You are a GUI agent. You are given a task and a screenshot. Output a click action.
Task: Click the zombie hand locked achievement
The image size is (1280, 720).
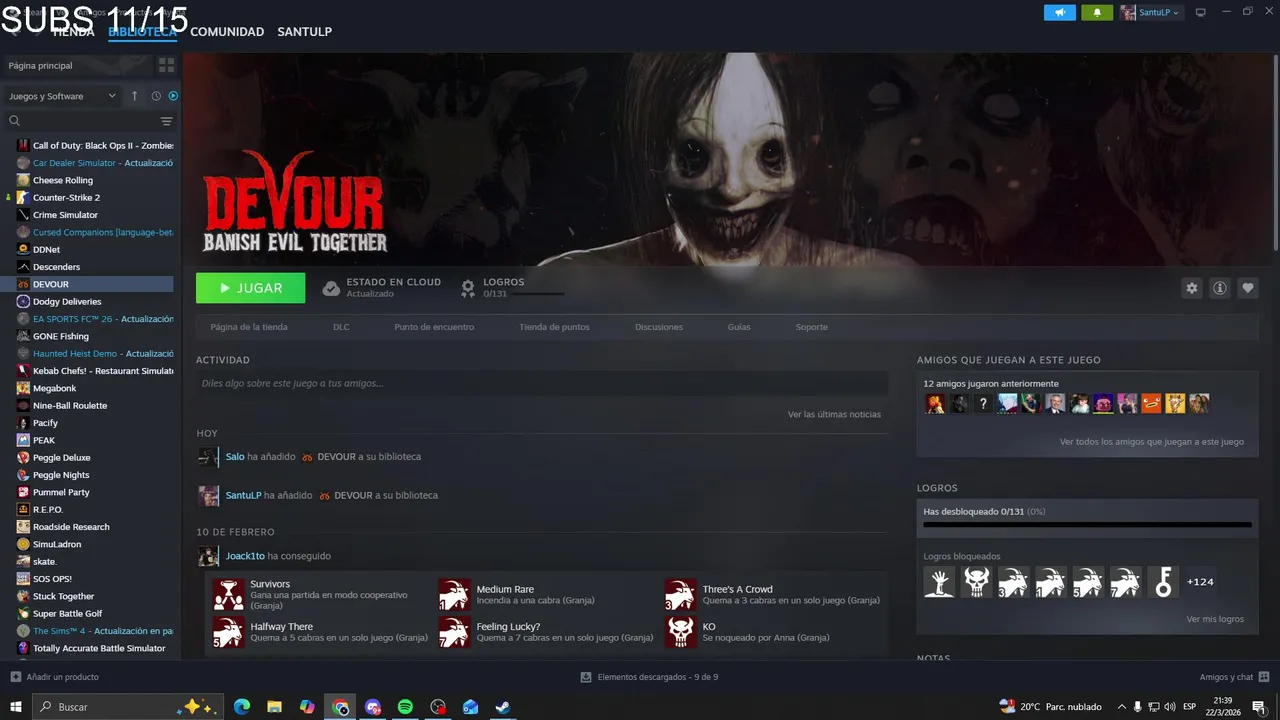click(x=939, y=582)
